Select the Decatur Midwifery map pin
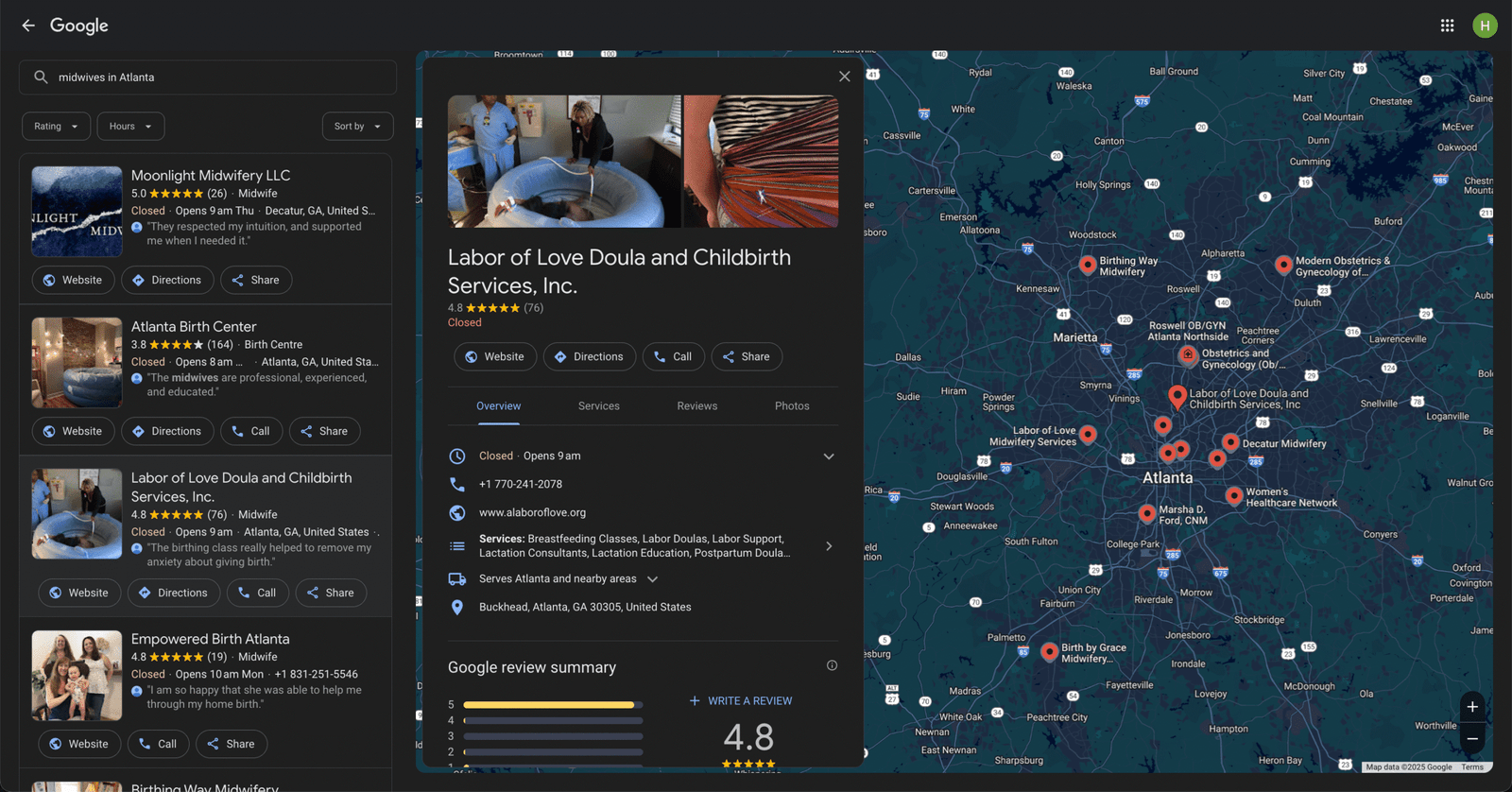Screen dimensions: 1512x792 1230,442
